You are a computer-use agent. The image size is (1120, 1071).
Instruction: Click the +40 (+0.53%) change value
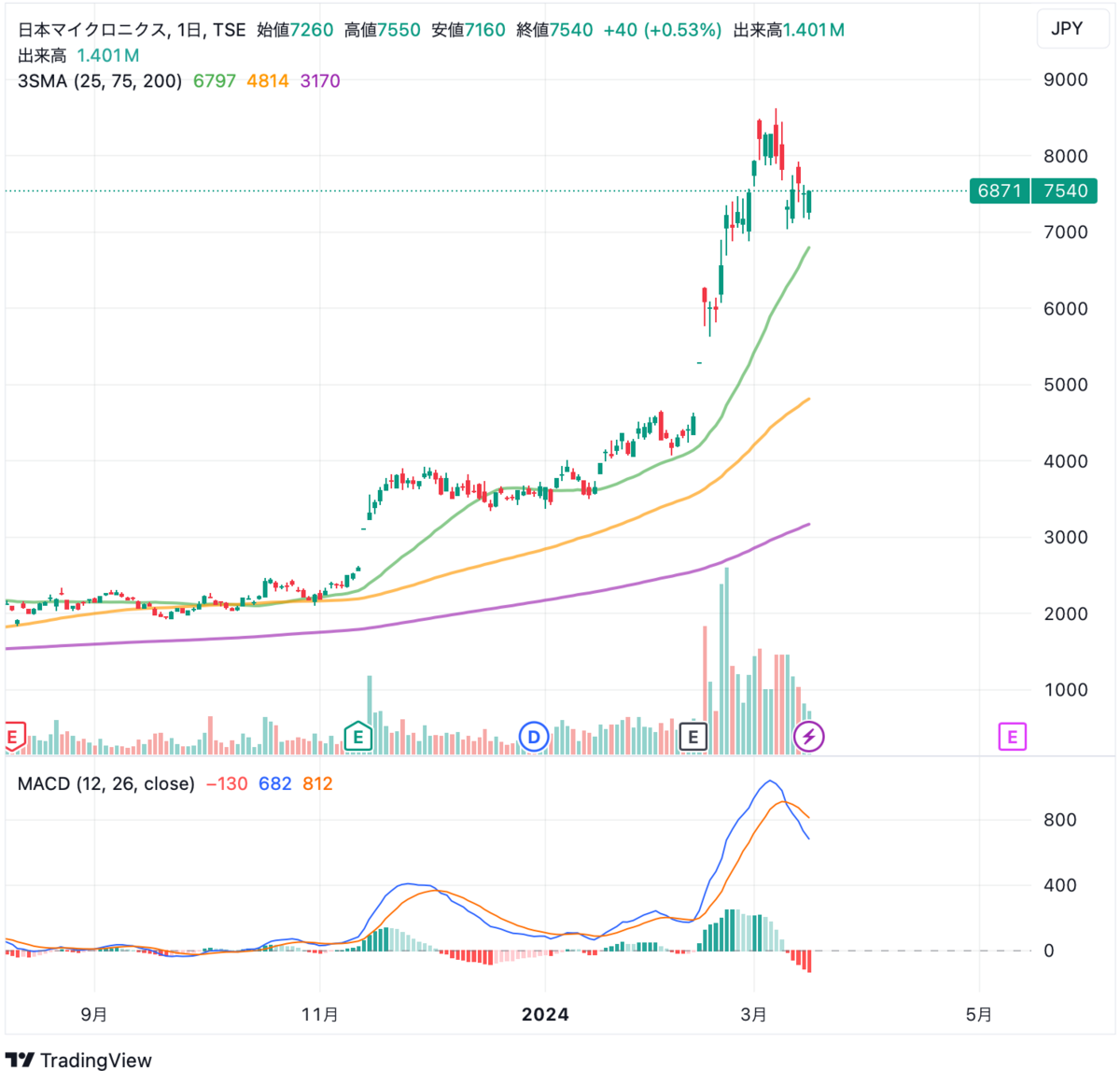663,30
